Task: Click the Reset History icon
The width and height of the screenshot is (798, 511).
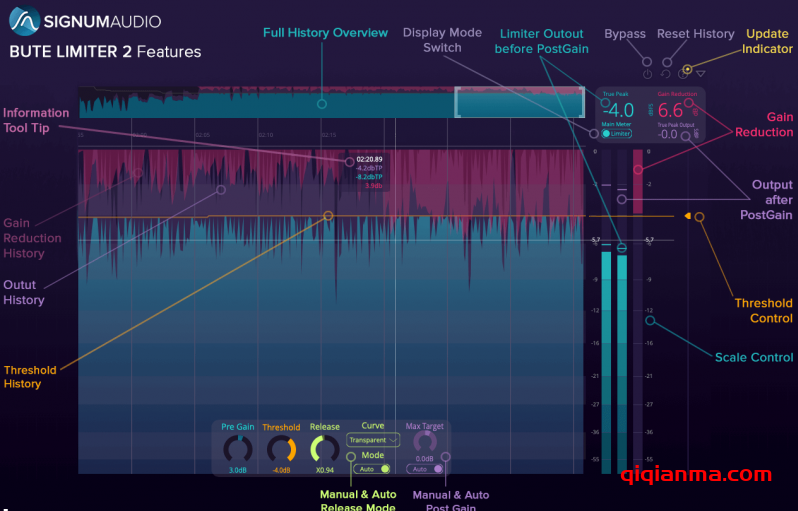Action: point(666,74)
